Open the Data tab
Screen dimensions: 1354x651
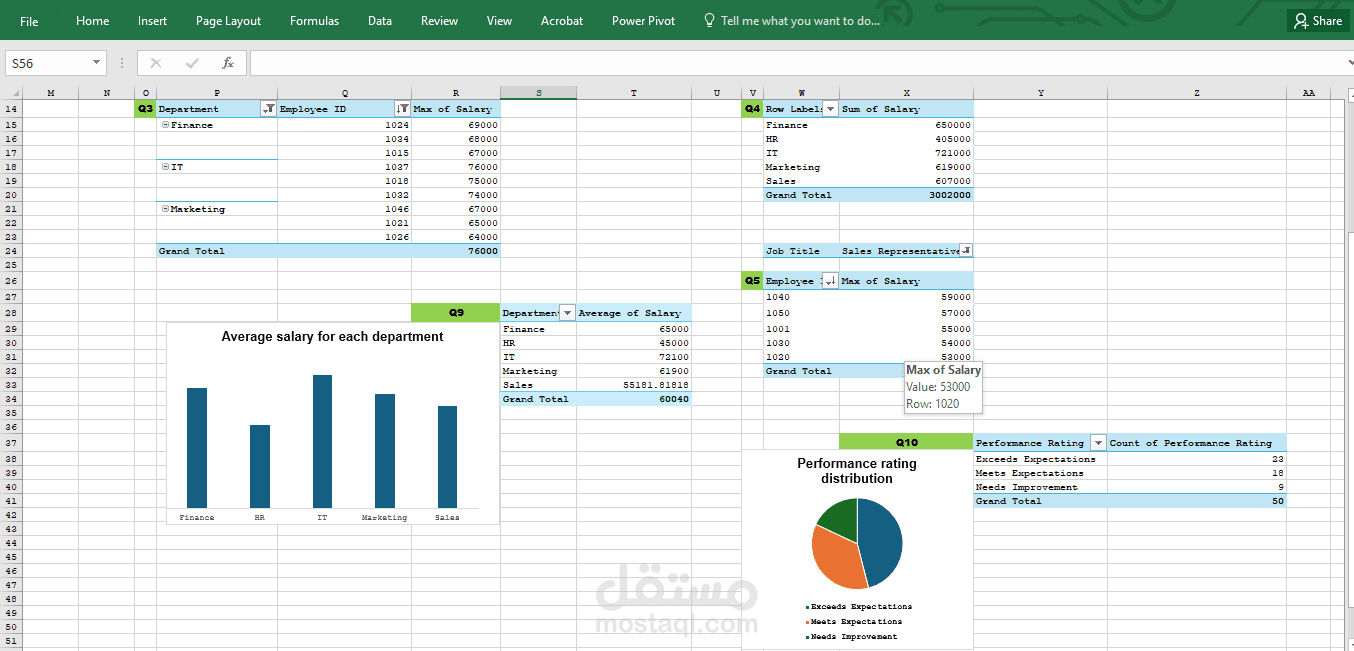coord(380,20)
